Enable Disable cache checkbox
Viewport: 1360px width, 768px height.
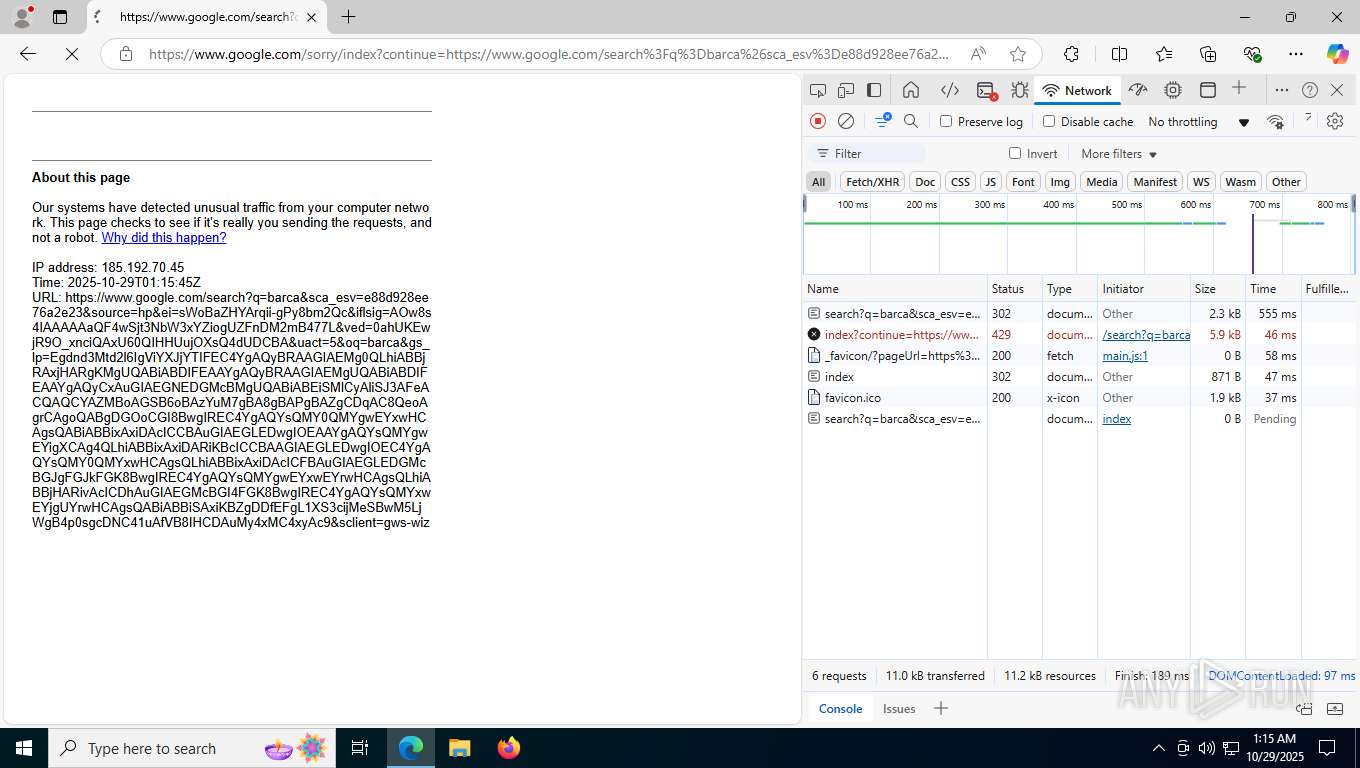(x=1049, y=121)
